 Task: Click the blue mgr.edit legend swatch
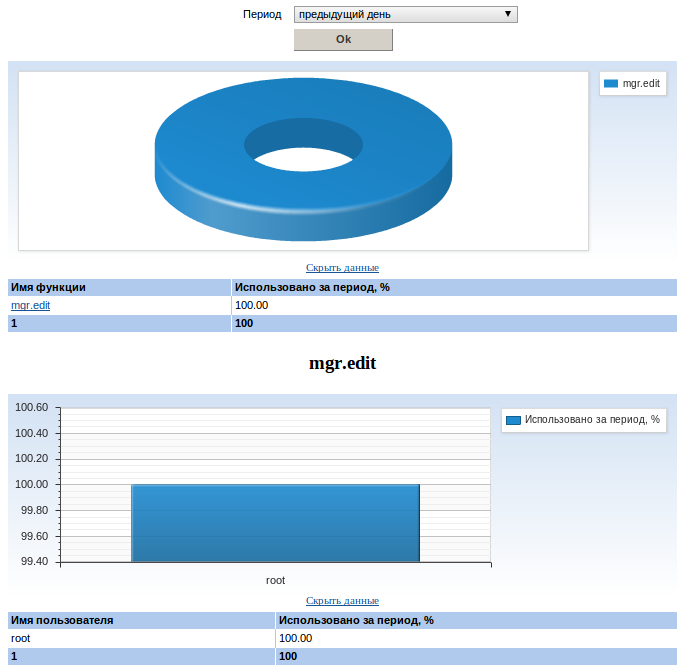tap(611, 84)
